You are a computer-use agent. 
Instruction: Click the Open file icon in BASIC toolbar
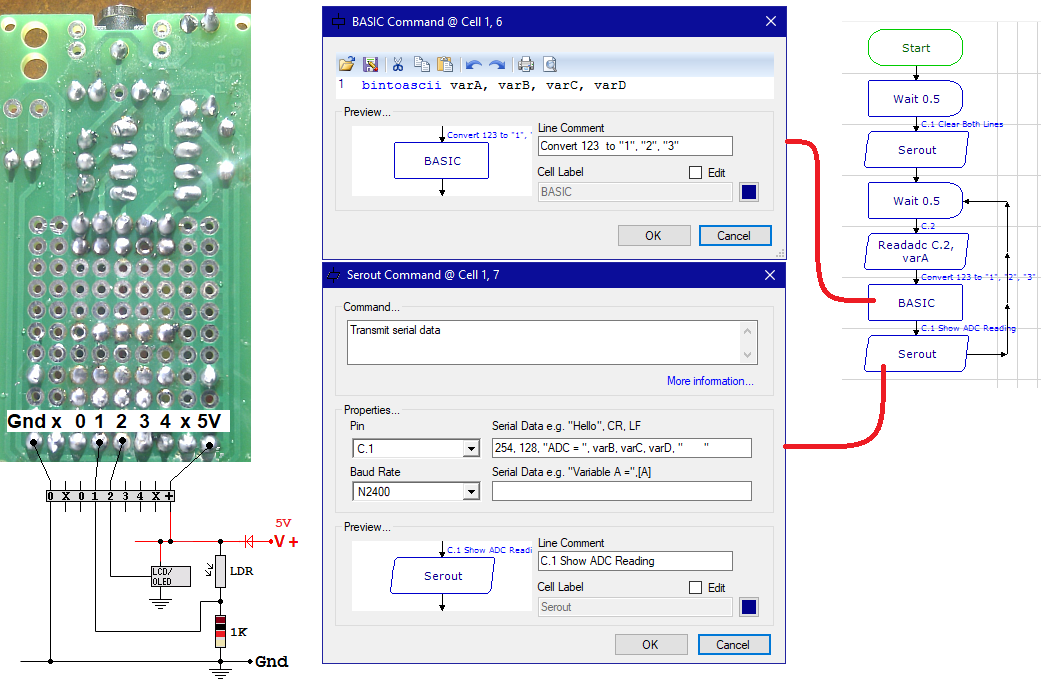346,64
